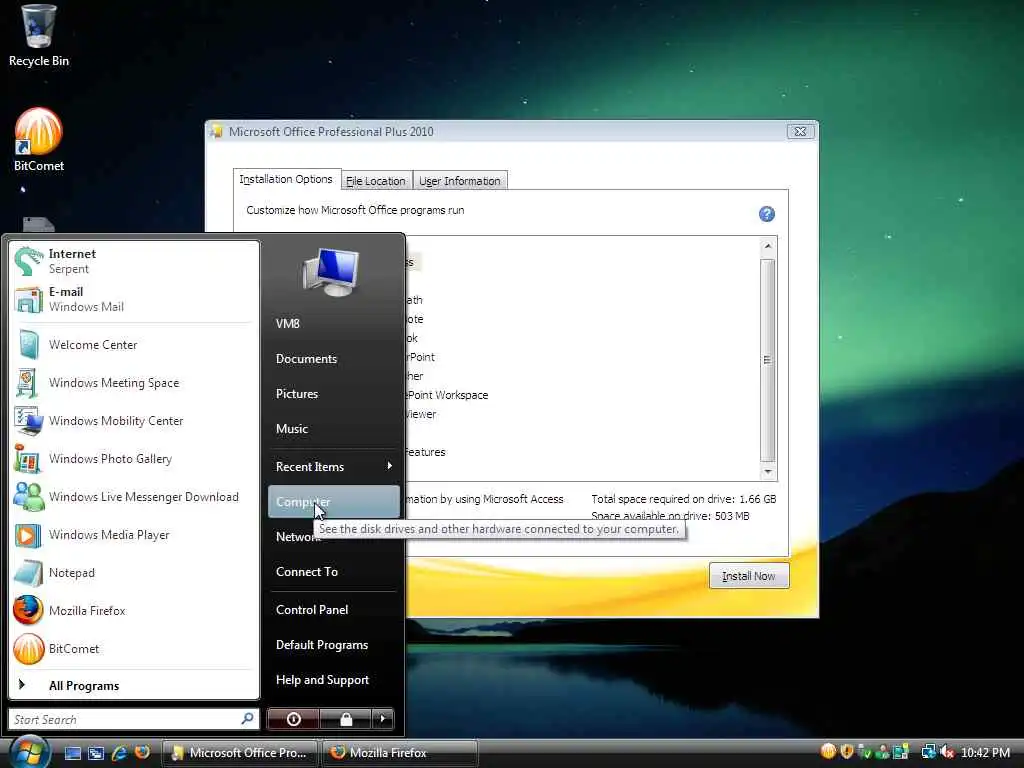Click Show Desktop quick launch icon

click(72, 753)
